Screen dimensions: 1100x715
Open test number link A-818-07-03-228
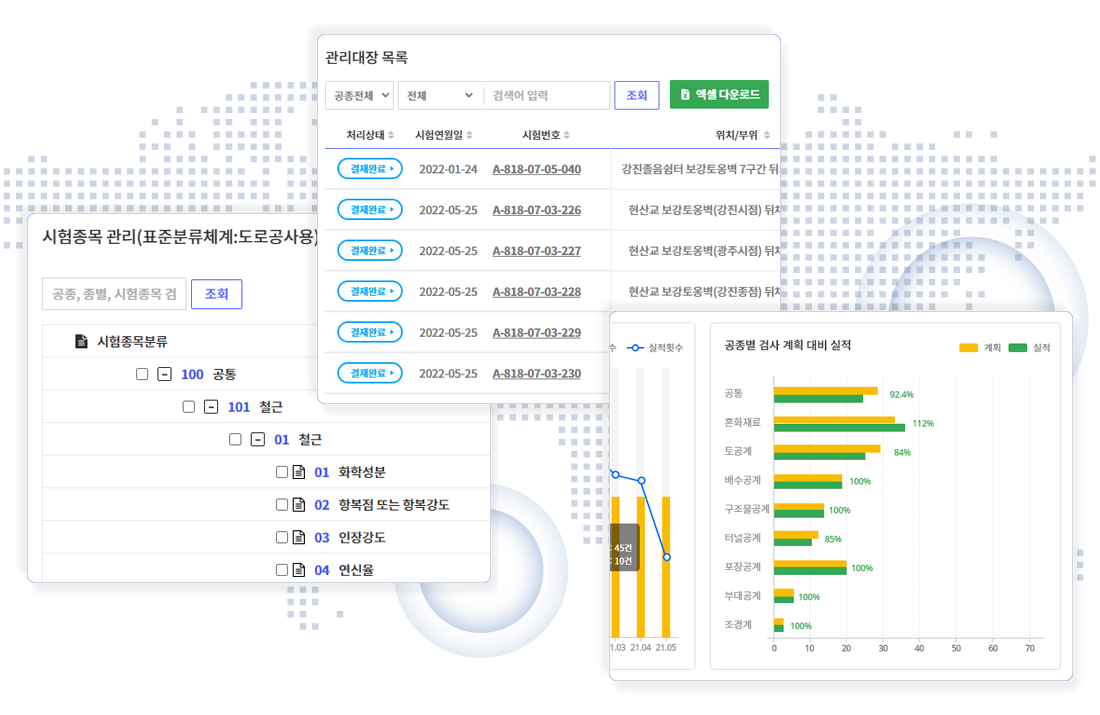(536, 292)
